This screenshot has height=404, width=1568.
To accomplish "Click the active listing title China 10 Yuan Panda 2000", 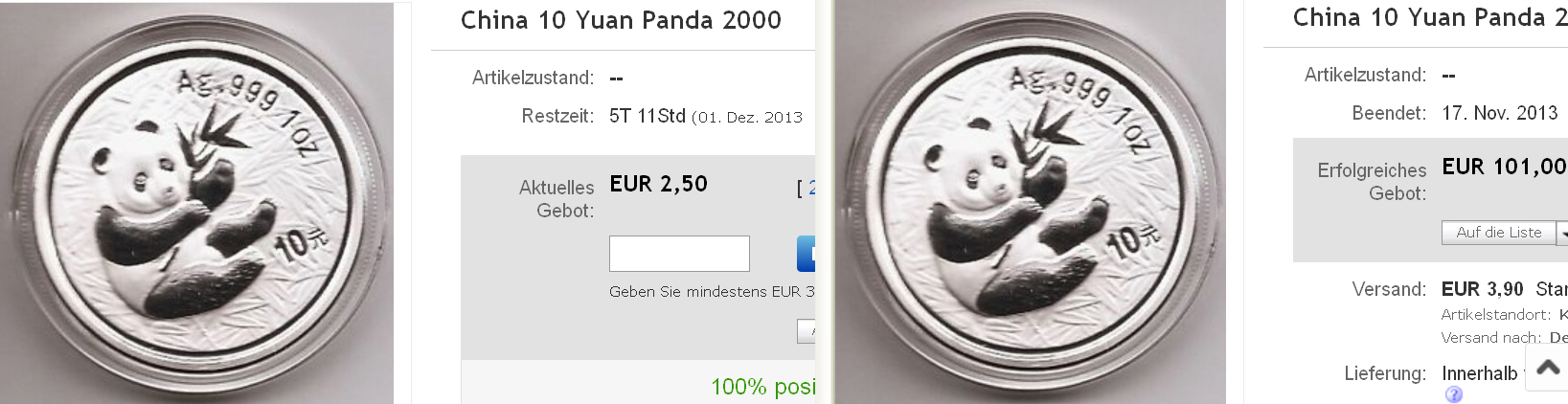I will tap(621, 20).
